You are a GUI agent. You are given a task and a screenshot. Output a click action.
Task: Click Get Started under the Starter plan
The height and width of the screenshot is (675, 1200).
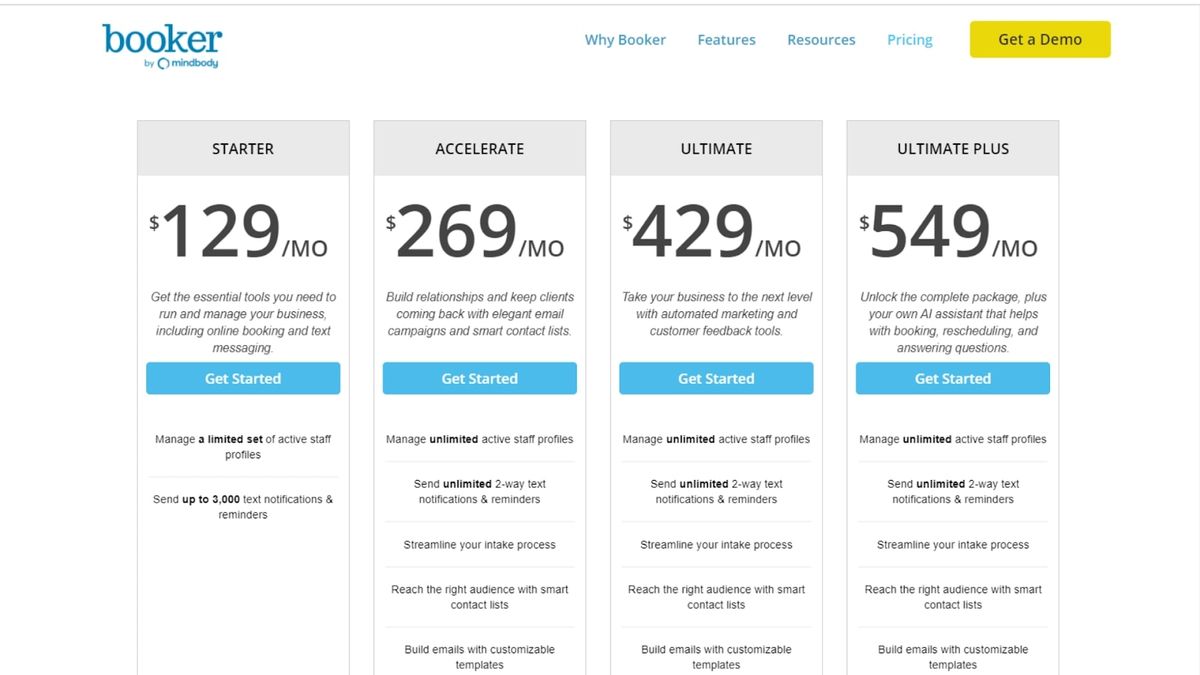point(243,378)
